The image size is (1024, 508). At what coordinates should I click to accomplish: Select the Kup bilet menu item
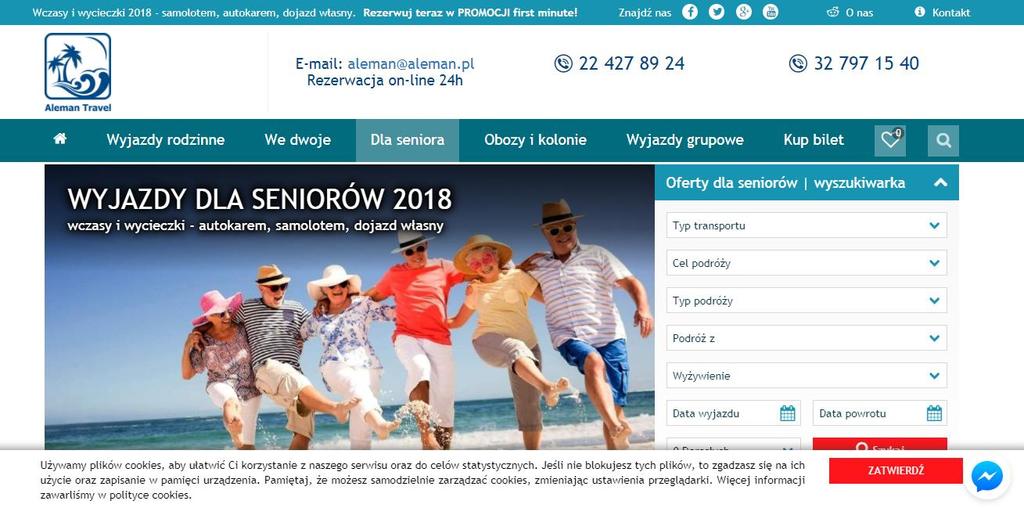pos(814,140)
